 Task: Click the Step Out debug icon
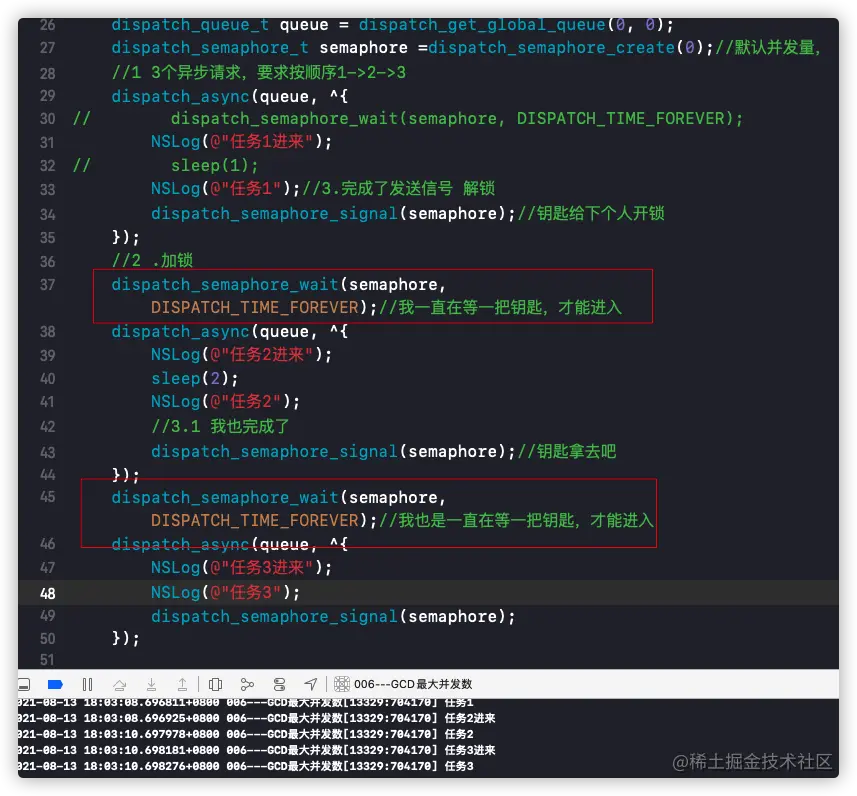click(x=183, y=684)
